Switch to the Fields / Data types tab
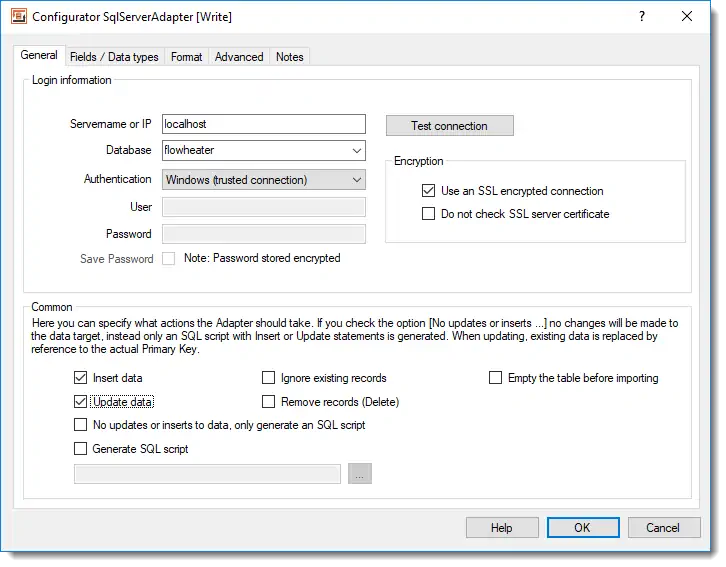The height and width of the screenshot is (567, 726). 114,57
